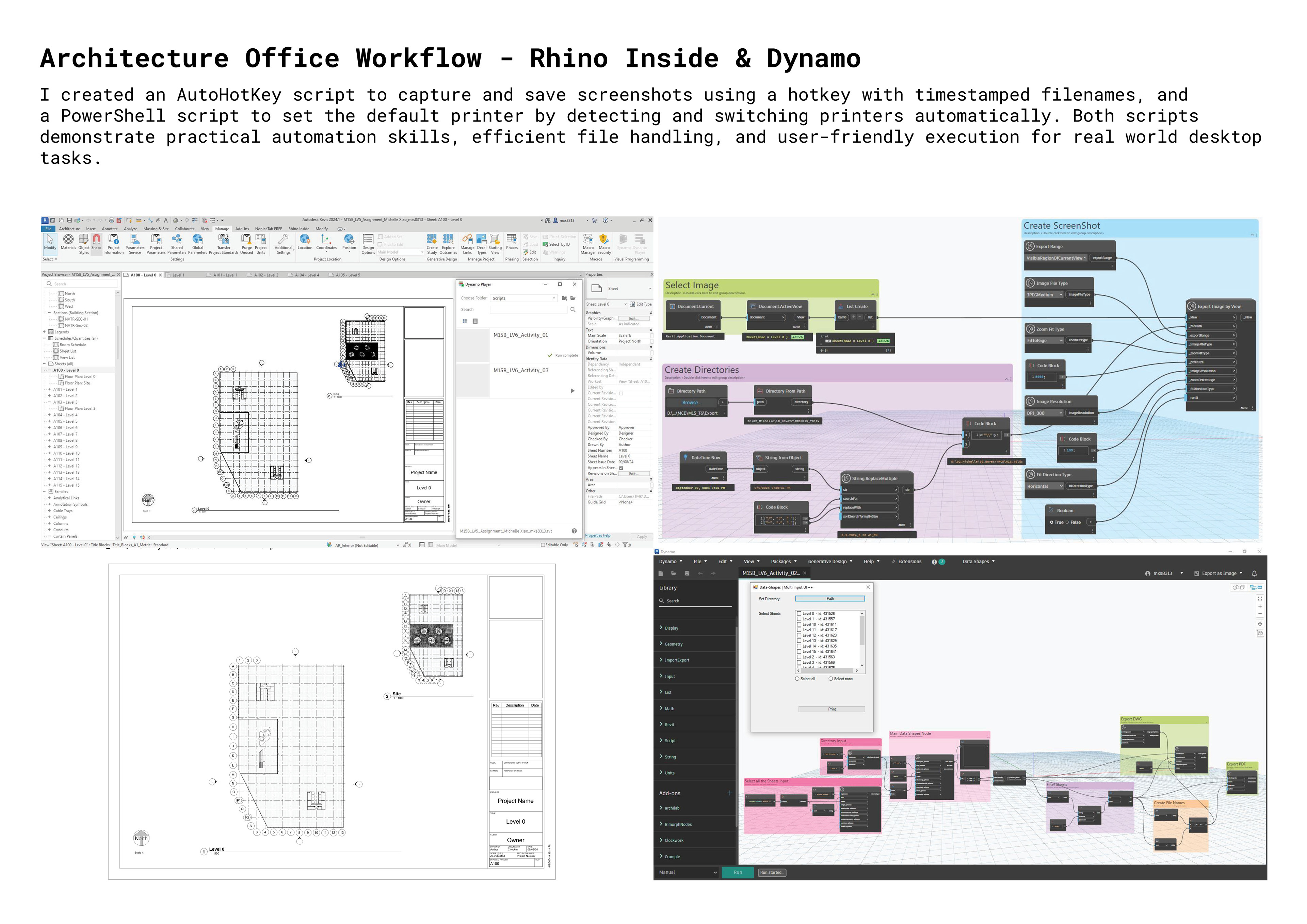Click the green Run button
The height and width of the screenshot is (924, 1307).
point(738,872)
